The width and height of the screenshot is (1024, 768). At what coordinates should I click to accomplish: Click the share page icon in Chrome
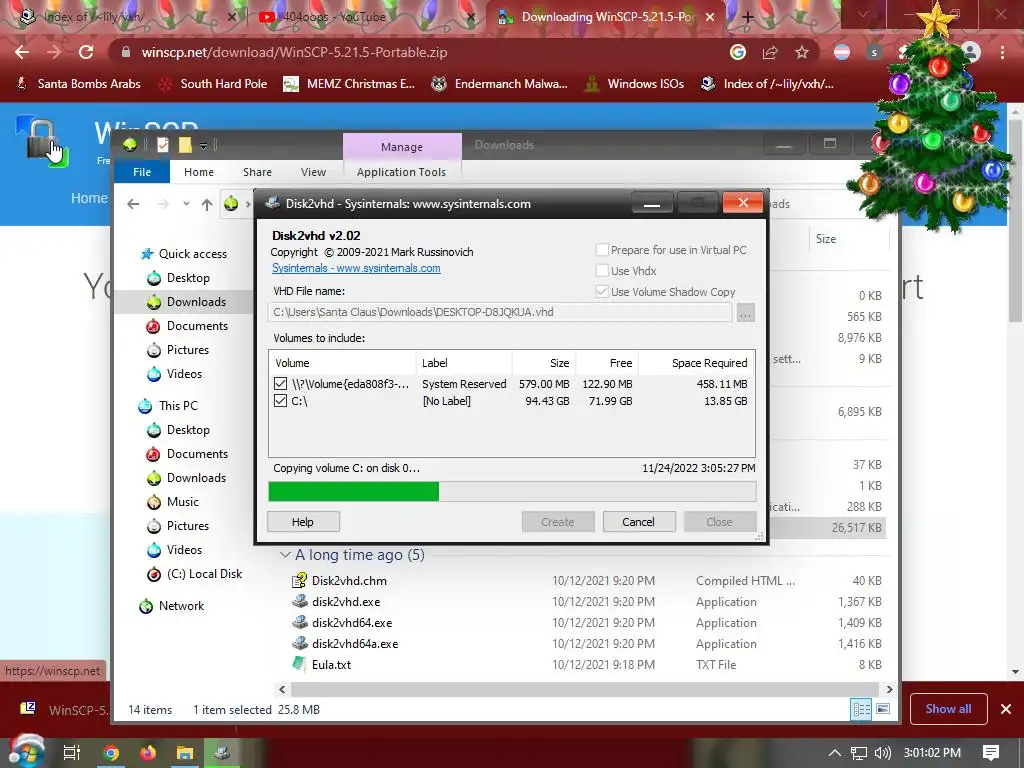point(770,52)
